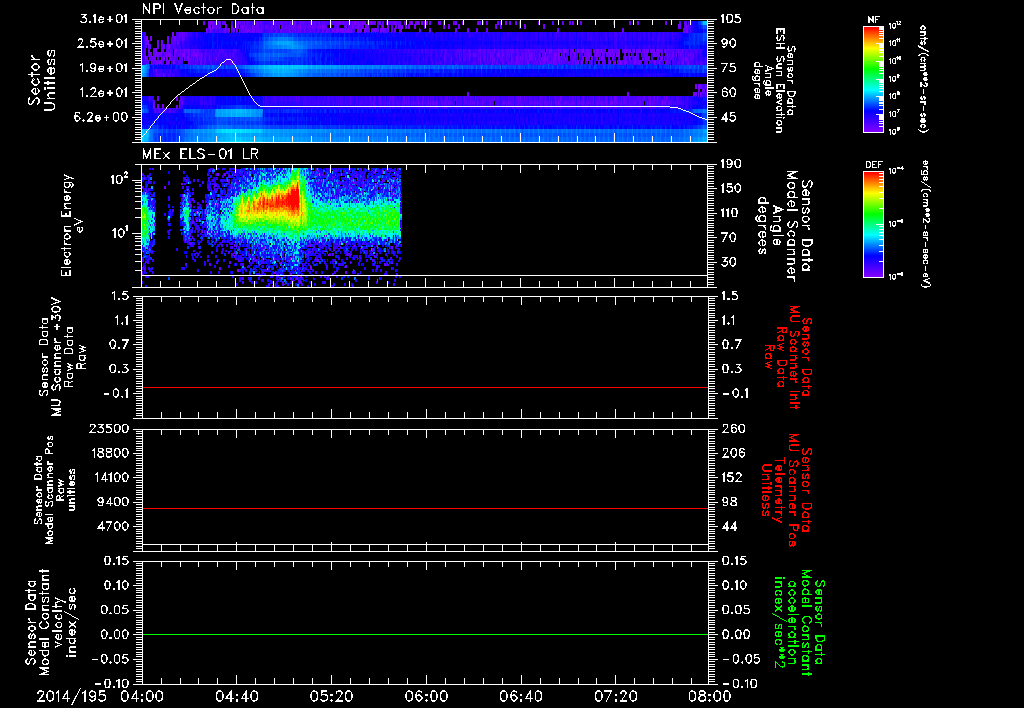Click the NF label above the color bar
Image resolution: width=1024 pixels, height=708 pixels.
point(873,20)
